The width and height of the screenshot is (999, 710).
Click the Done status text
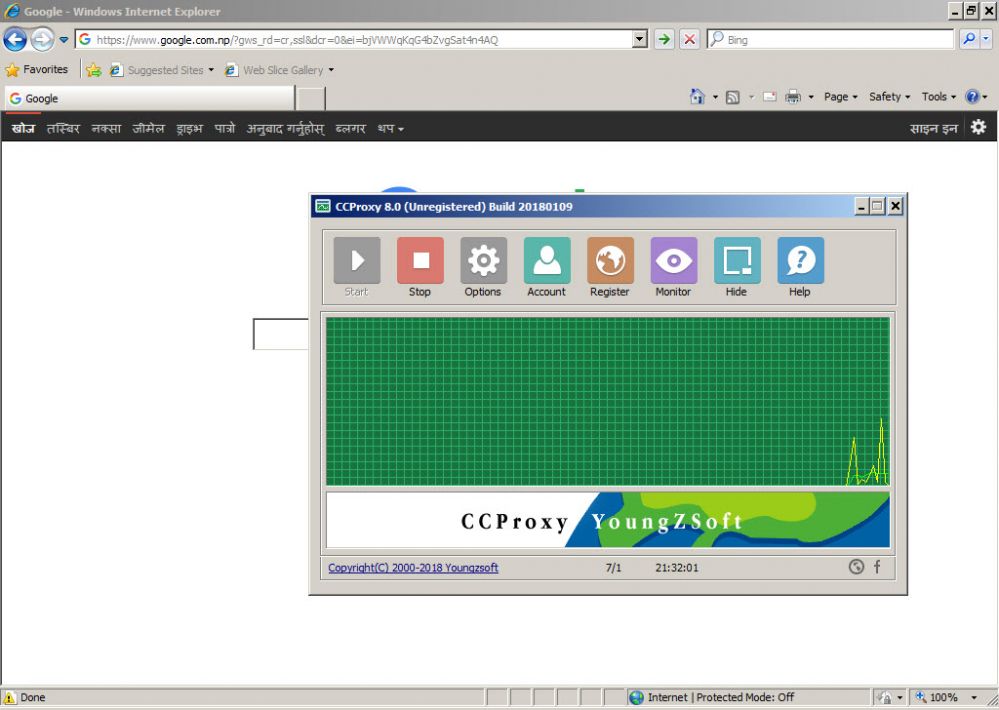(32, 697)
